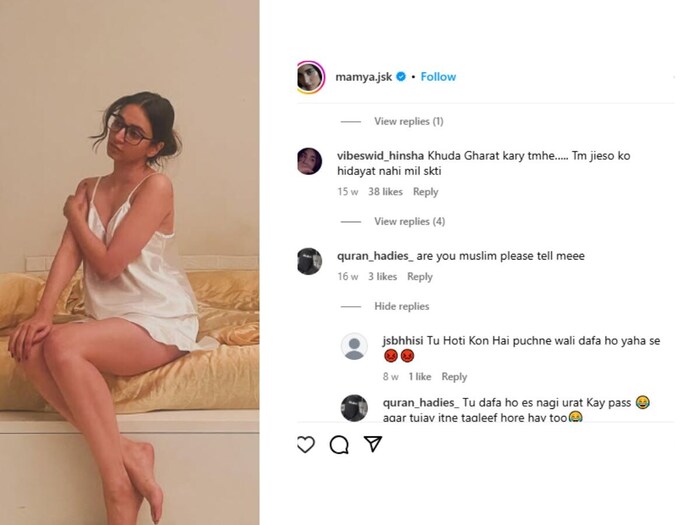Expand View replies (4)

click(x=409, y=222)
